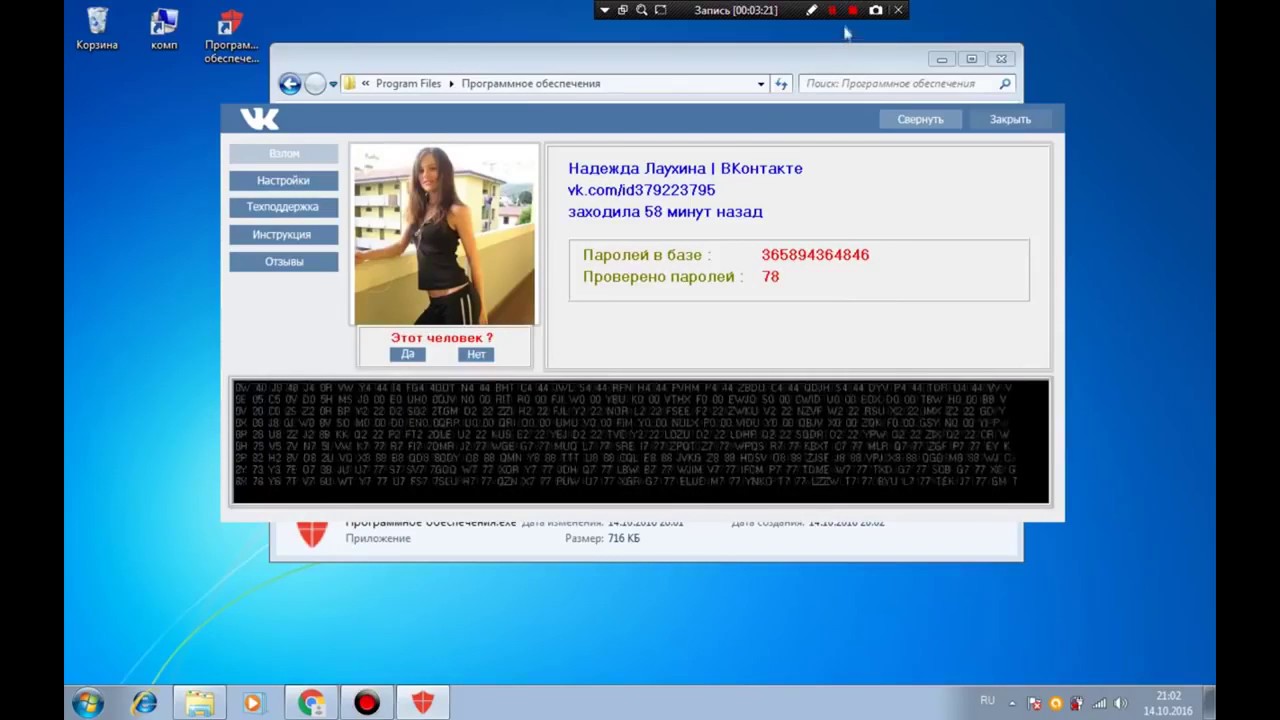Click the magnifier zoom icon in recording bar
The height and width of the screenshot is (720, 1280).
coord(642,10)
